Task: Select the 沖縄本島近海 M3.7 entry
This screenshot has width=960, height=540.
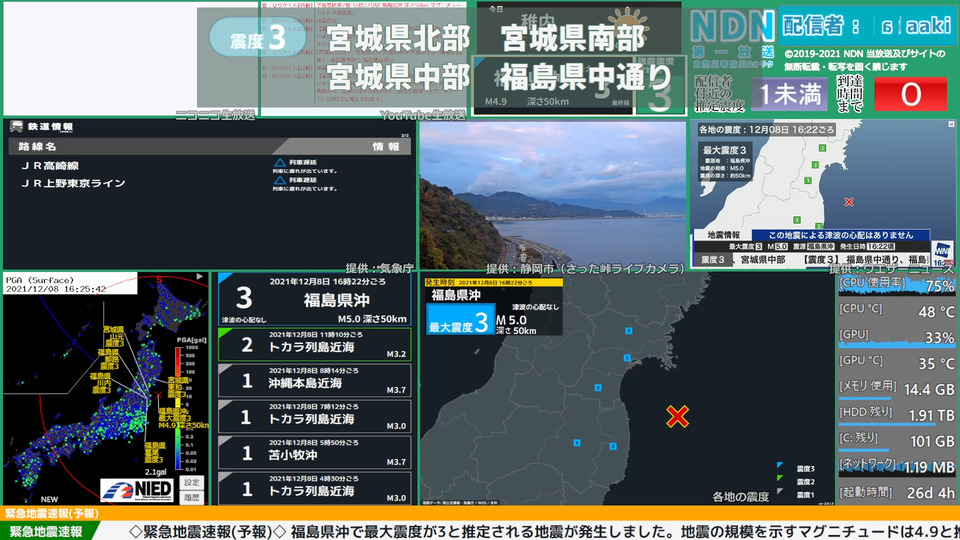Action: click(315, 381)
